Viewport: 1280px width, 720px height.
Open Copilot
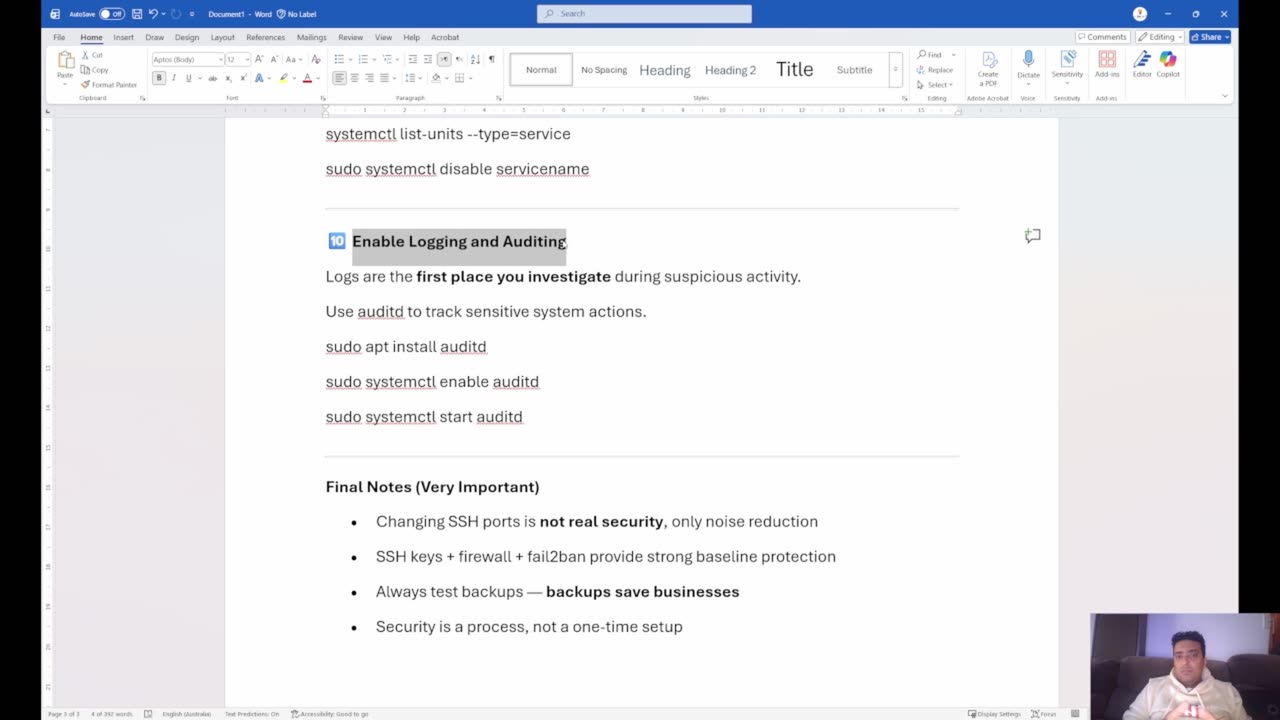[1168, 66]
